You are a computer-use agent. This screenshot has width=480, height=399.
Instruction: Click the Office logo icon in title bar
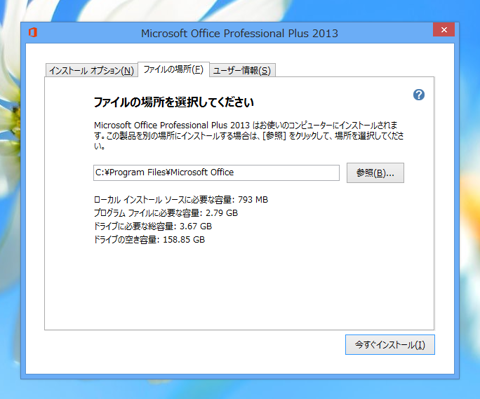tap(33, 33)
